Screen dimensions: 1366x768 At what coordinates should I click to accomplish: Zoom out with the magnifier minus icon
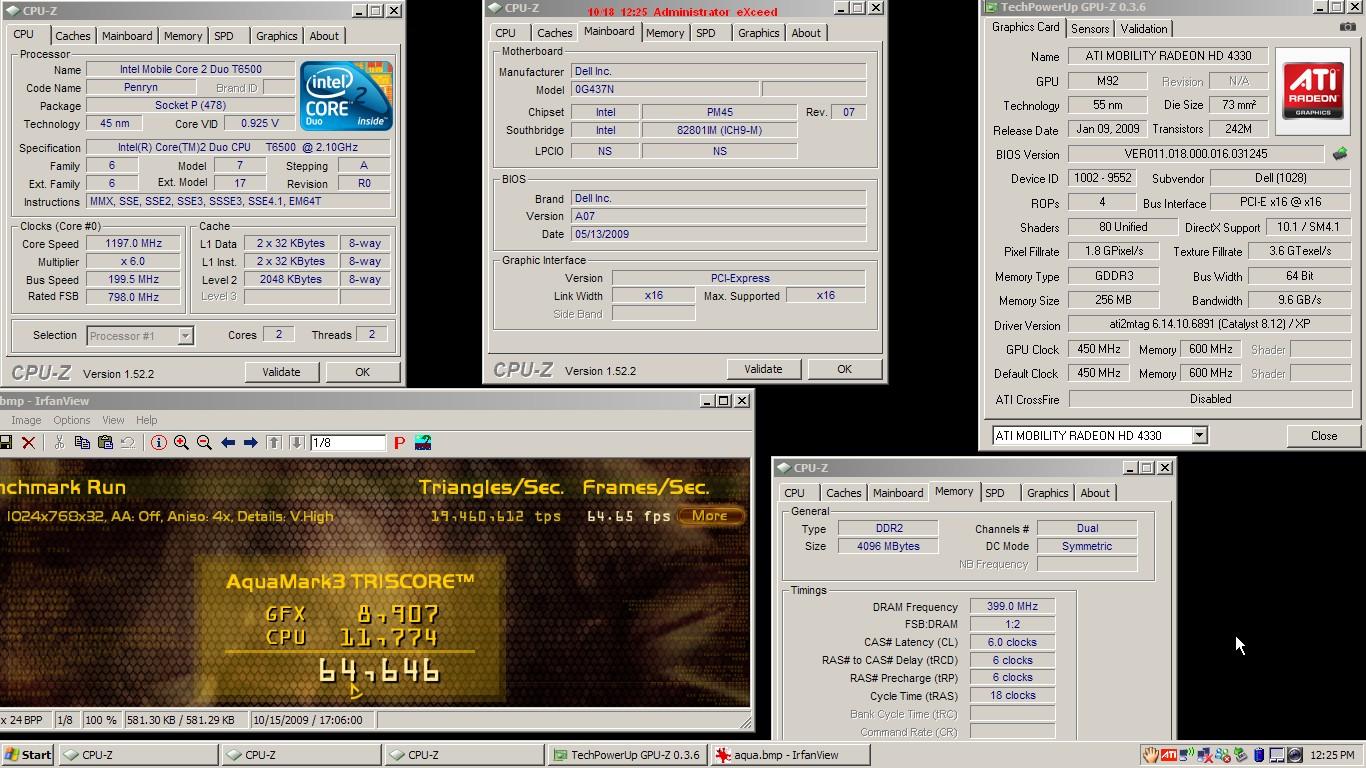pos(204,443)
